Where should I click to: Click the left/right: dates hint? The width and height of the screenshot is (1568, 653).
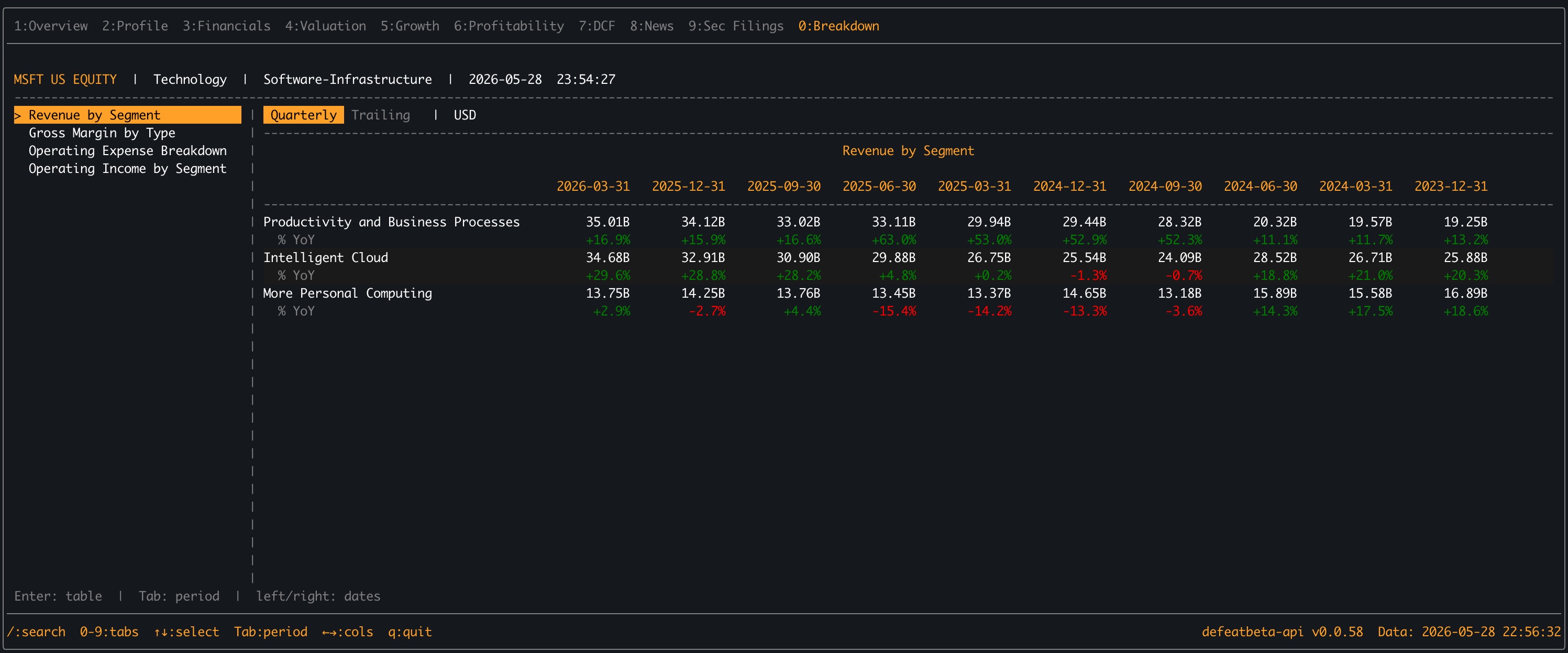318,596
